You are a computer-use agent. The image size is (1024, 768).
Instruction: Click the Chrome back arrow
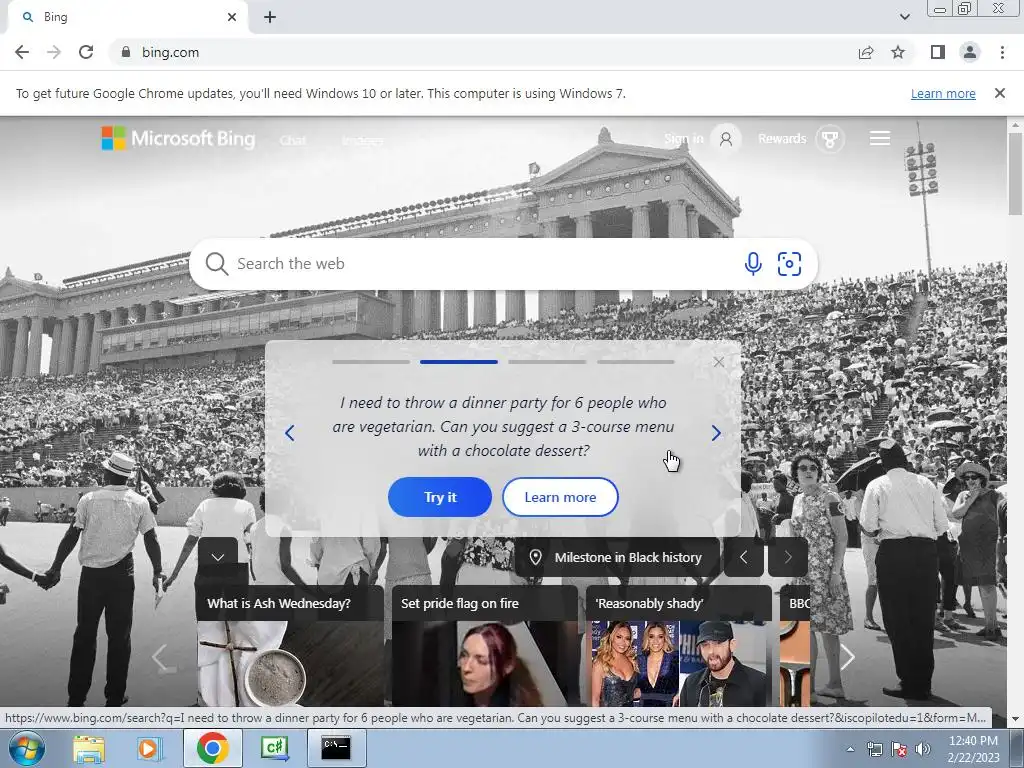tap(22, 52)
